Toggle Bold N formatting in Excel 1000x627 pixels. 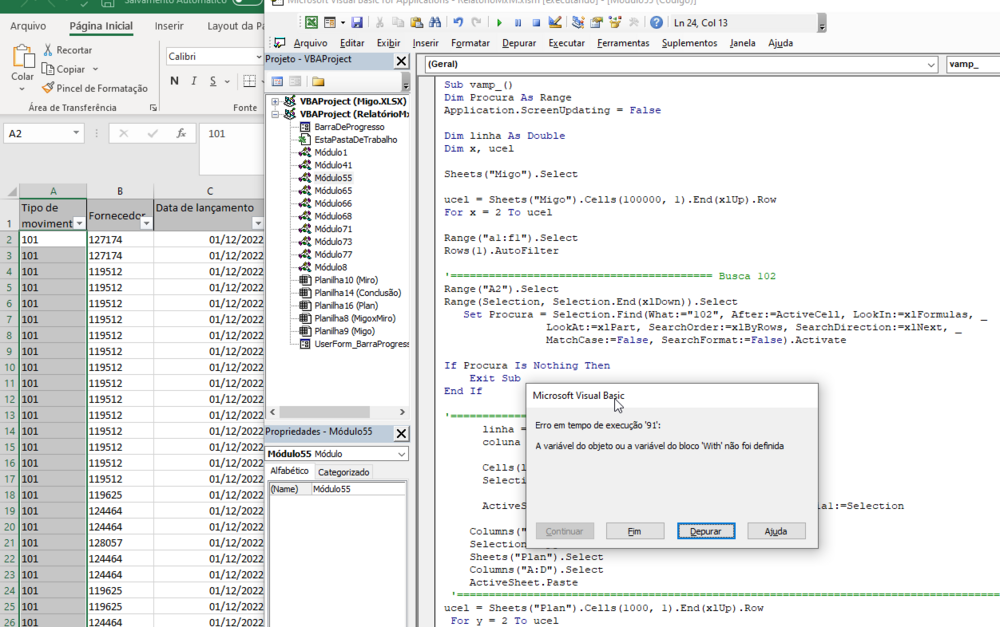click(175, 81)
